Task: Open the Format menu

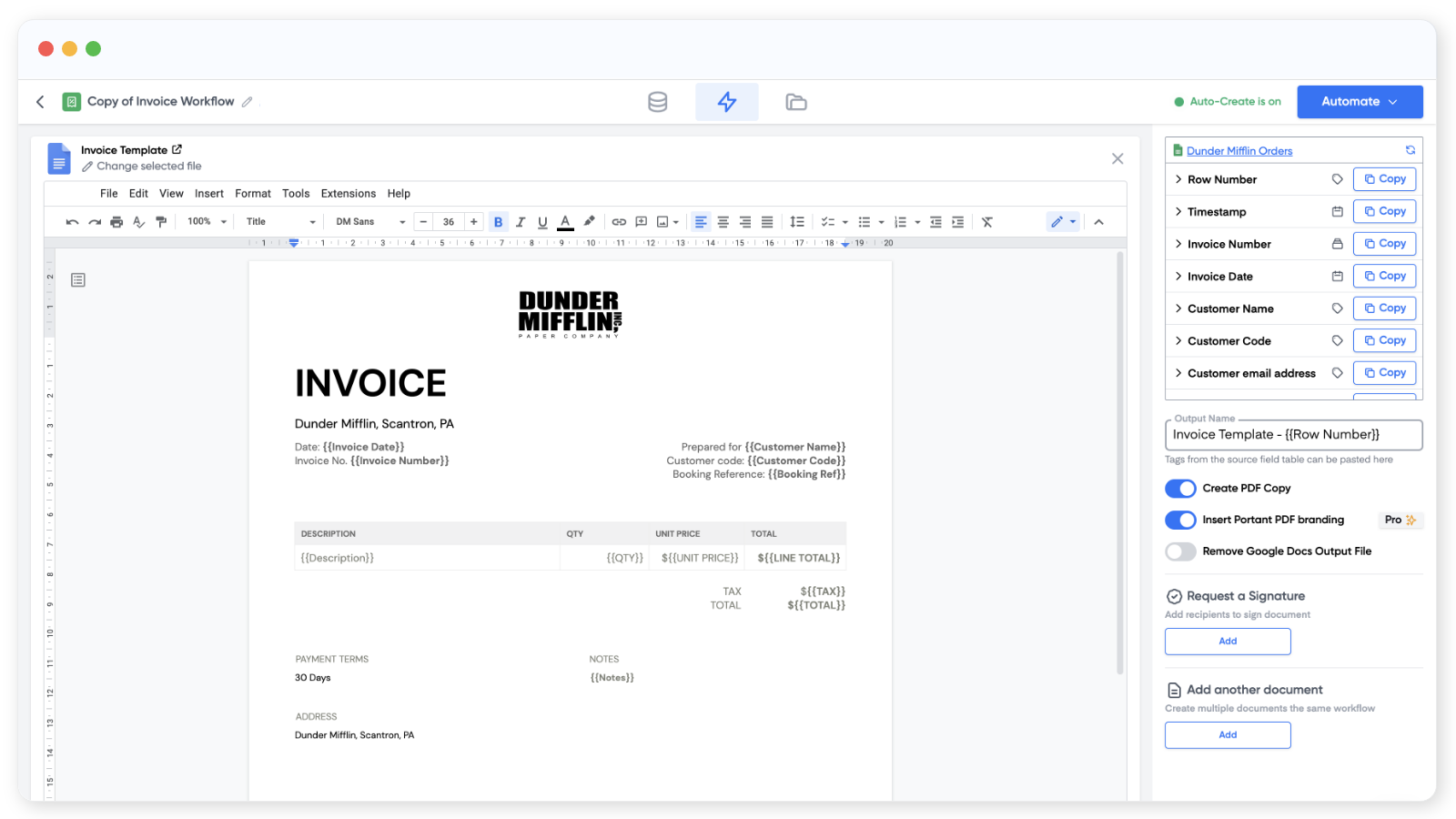Action: click(252, 194)
